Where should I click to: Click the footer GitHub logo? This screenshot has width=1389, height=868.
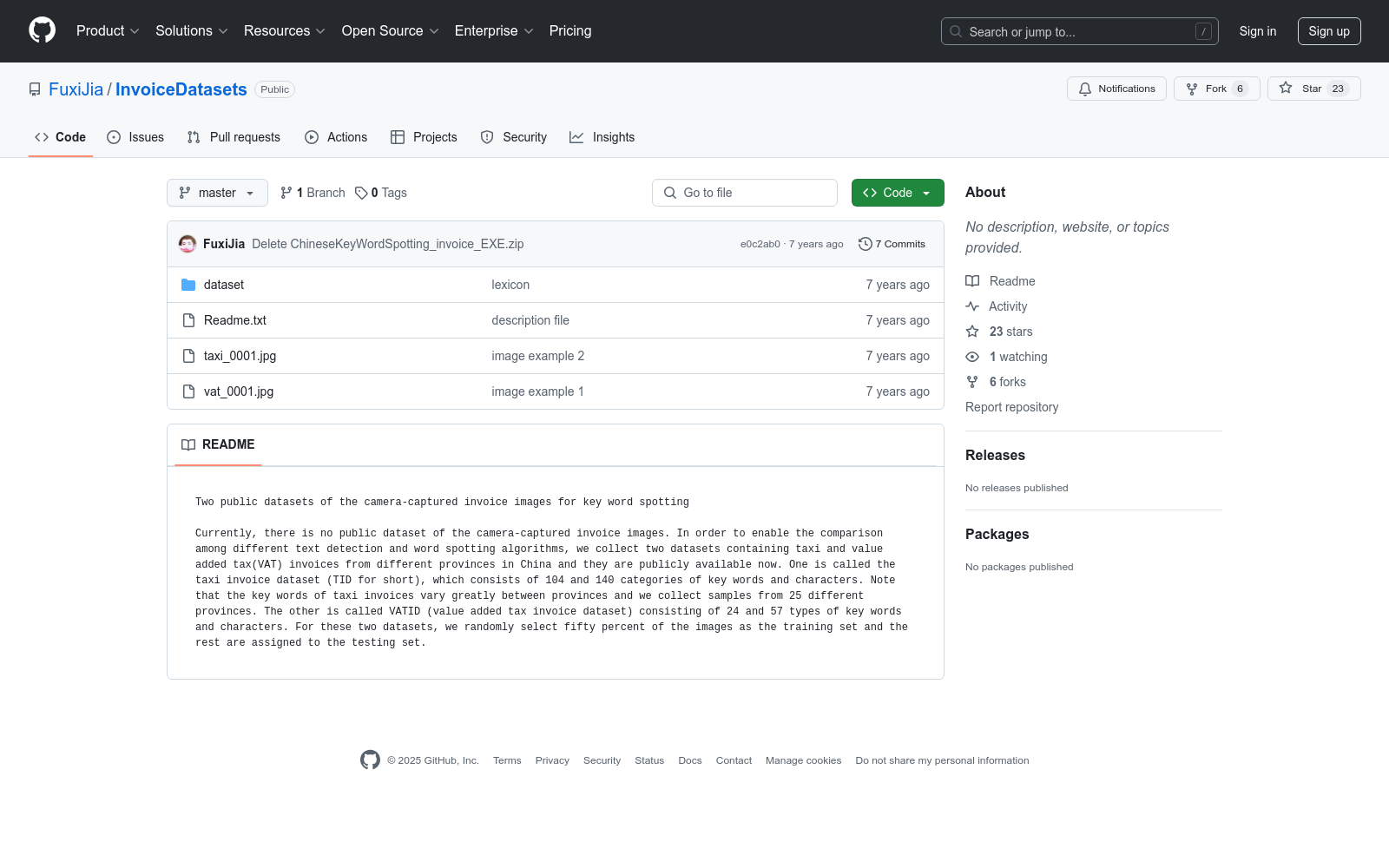pos(370,760)
